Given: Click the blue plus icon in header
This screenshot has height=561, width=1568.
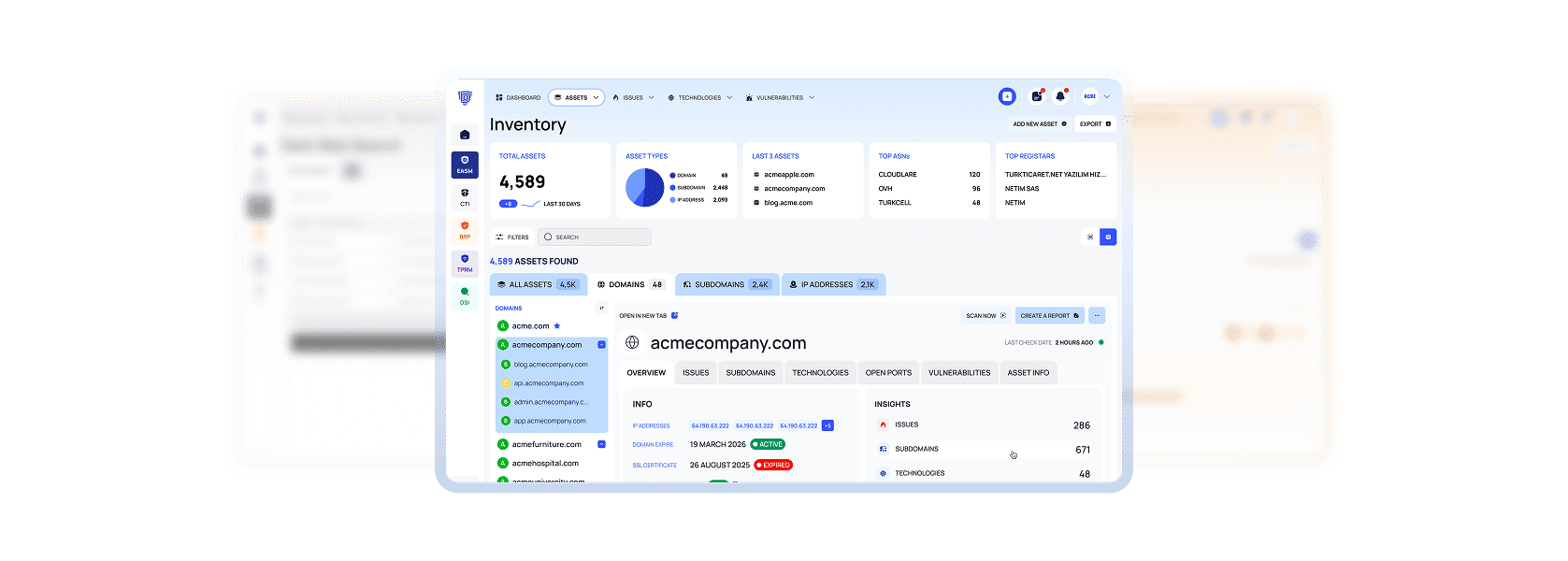Looking at the screenshot, I should tap(1007, 96).
